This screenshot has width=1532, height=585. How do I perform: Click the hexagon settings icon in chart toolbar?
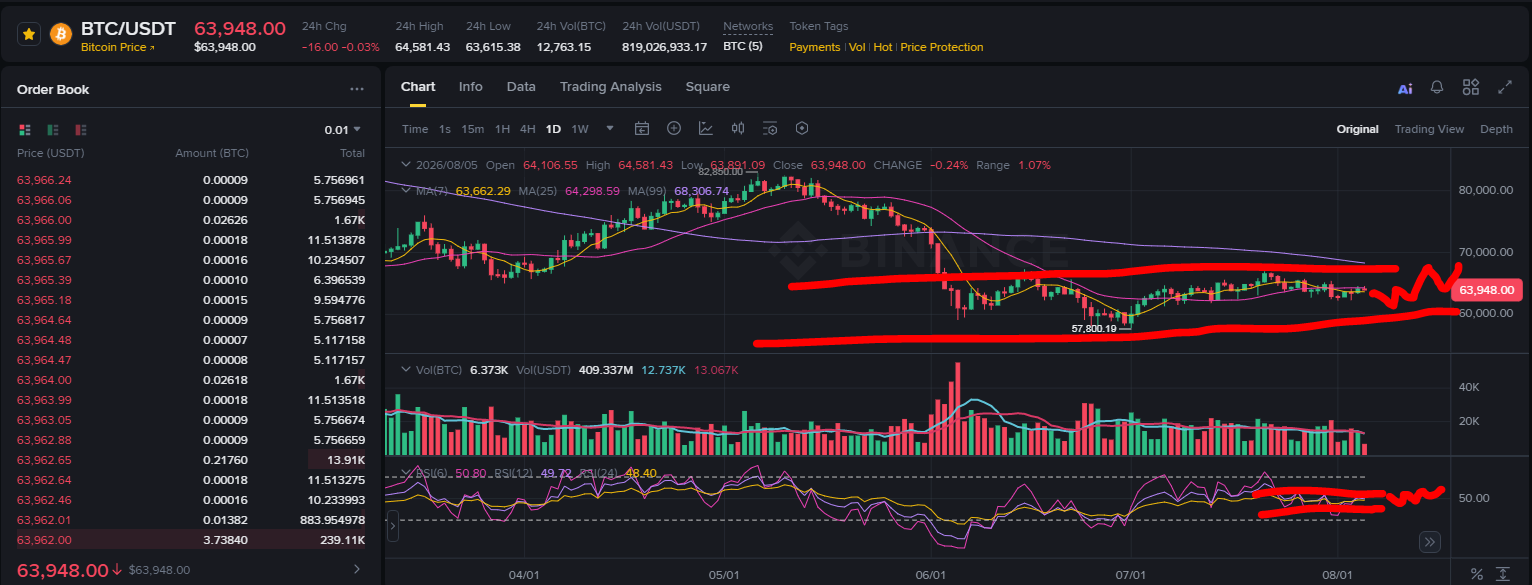coord(802,129)
